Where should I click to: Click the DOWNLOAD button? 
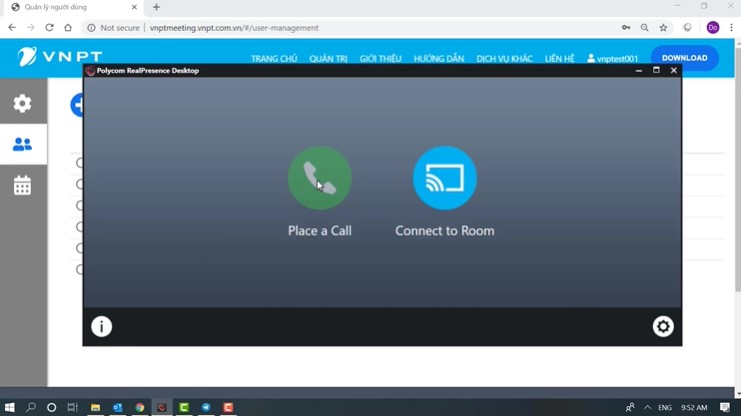pos(684,58)
